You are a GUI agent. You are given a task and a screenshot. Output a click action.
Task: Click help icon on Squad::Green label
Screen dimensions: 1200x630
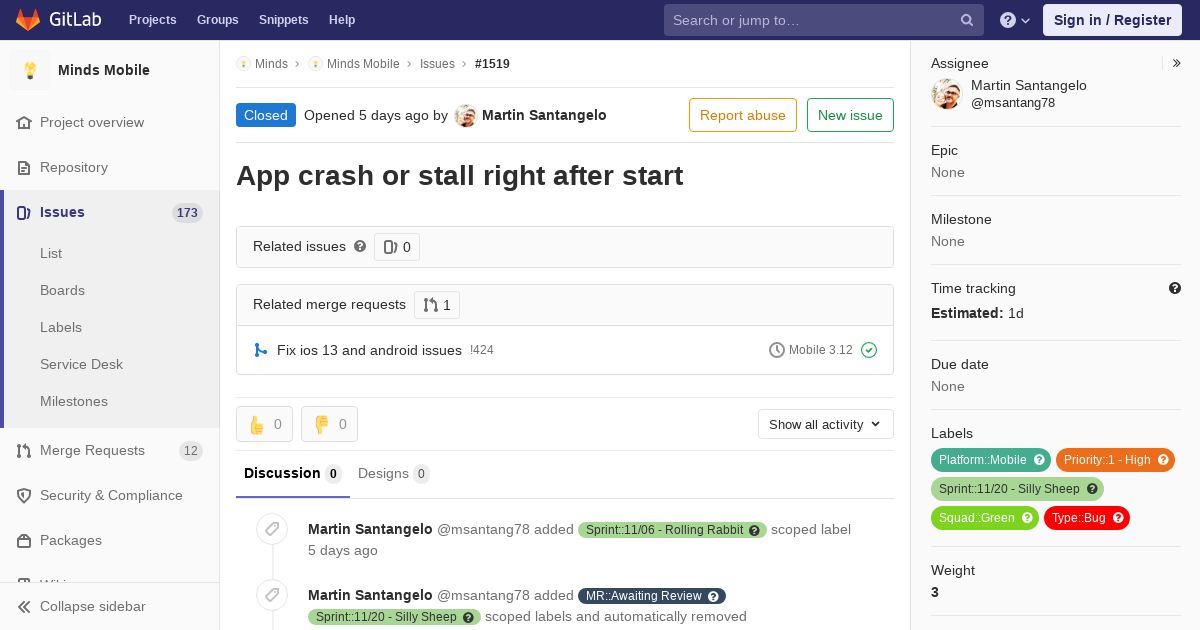click(x=1027, y=518)
